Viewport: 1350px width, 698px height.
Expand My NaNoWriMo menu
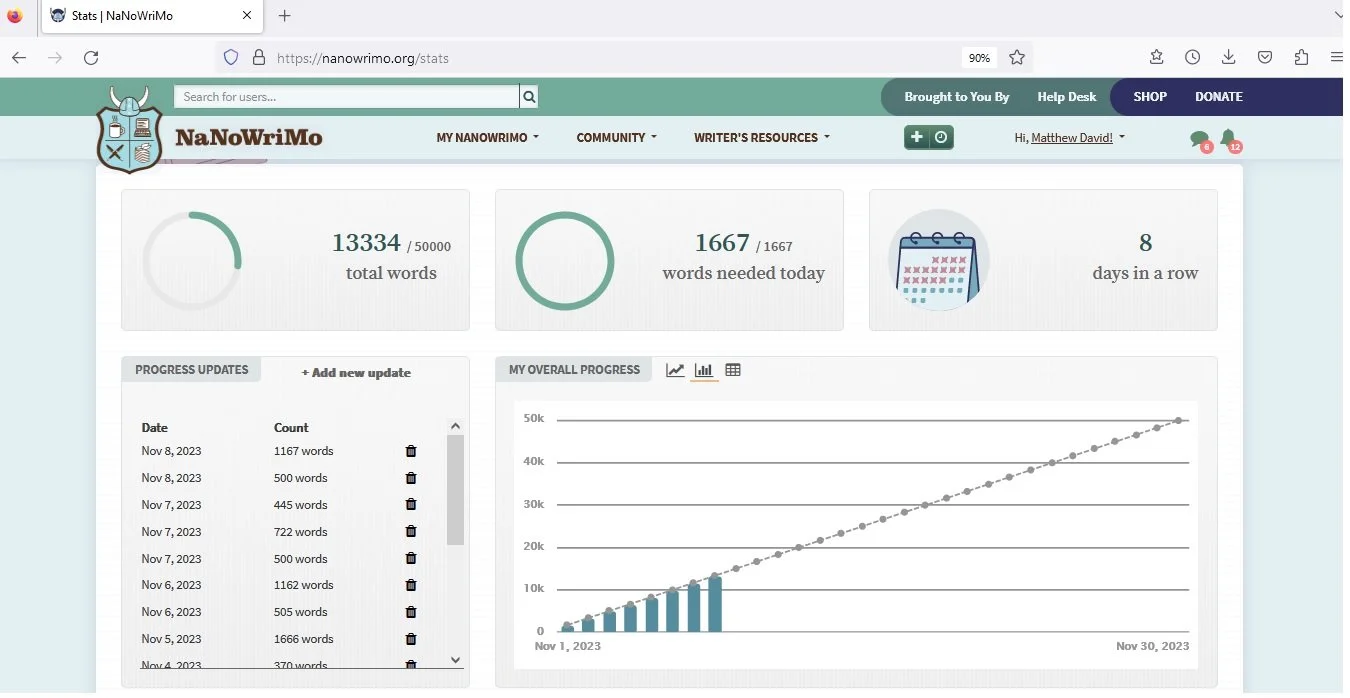[488, 138]
